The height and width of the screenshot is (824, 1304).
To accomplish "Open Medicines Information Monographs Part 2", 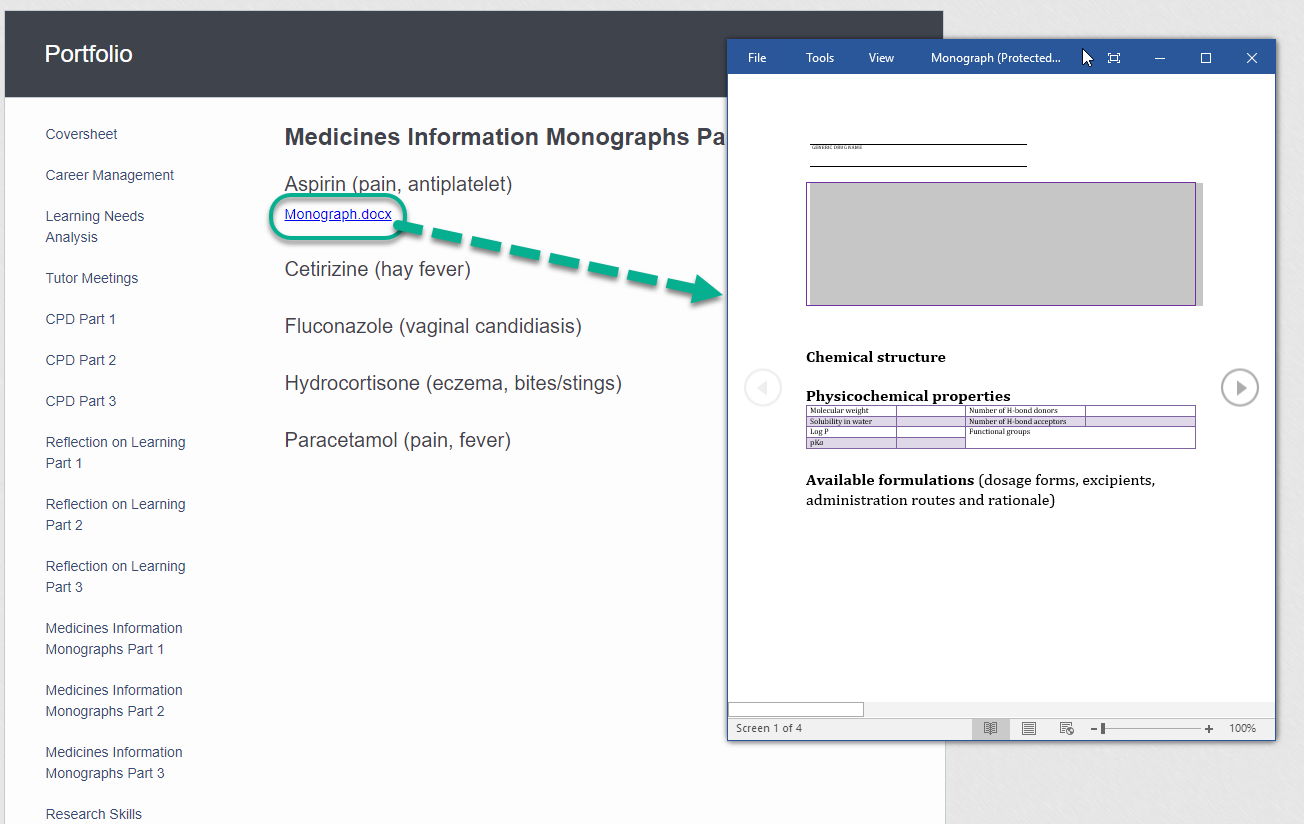I will 114,700.
